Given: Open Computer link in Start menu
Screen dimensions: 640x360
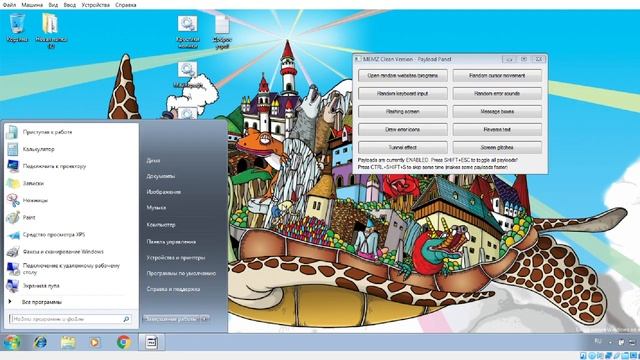Looking at the screenshot, I should [x=161, y=225].
